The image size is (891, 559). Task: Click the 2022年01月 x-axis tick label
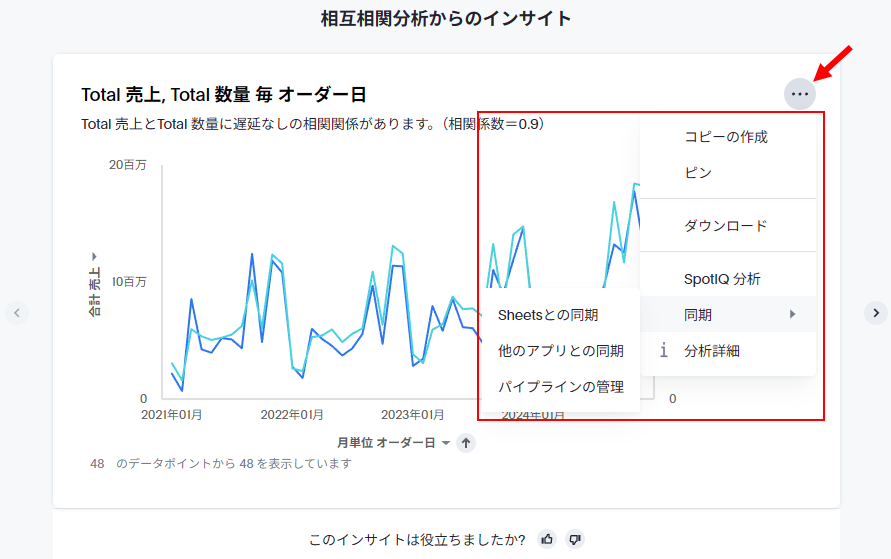[x=291, y=415]
